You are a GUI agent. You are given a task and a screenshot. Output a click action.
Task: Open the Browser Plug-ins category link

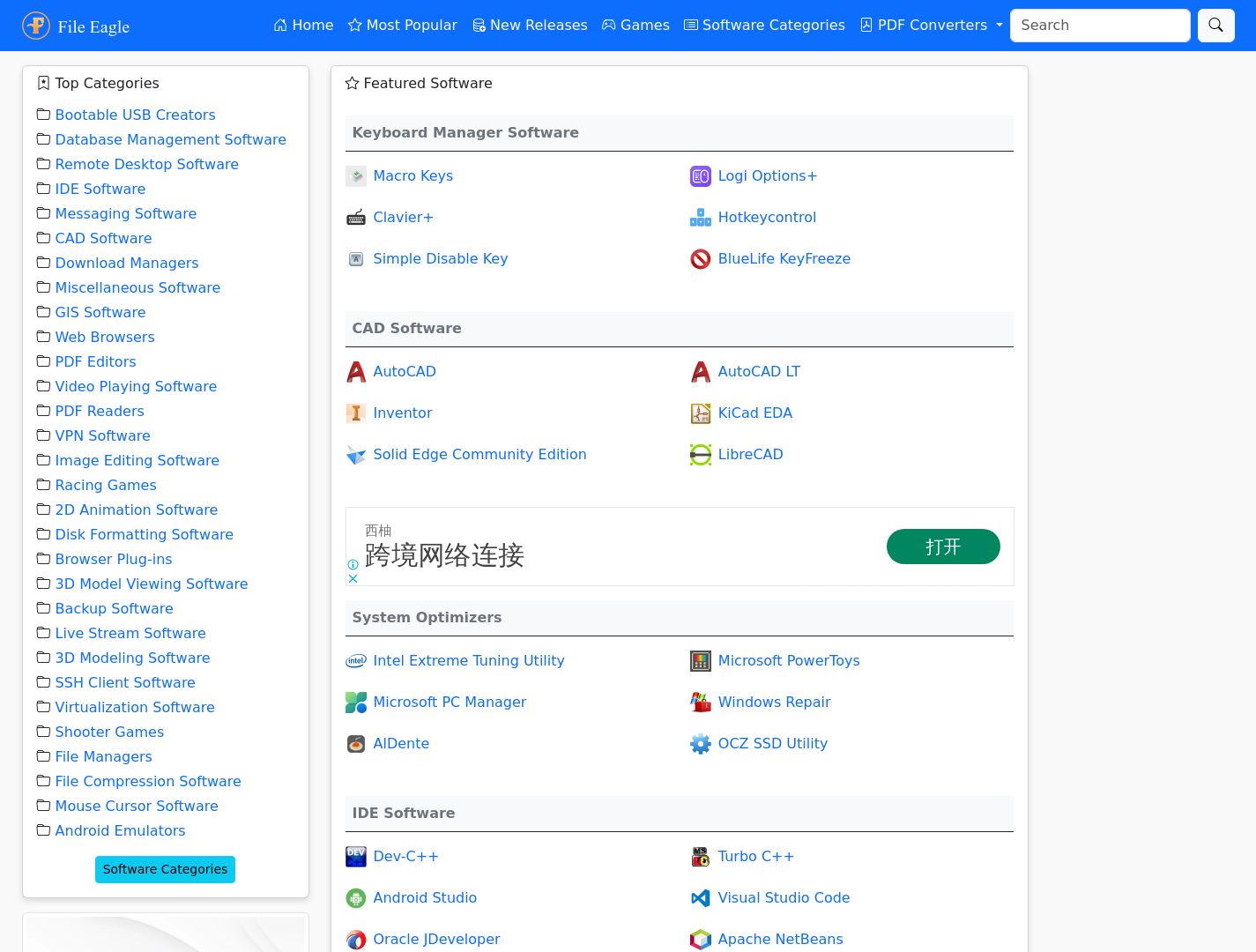click(x=113, y=559)
